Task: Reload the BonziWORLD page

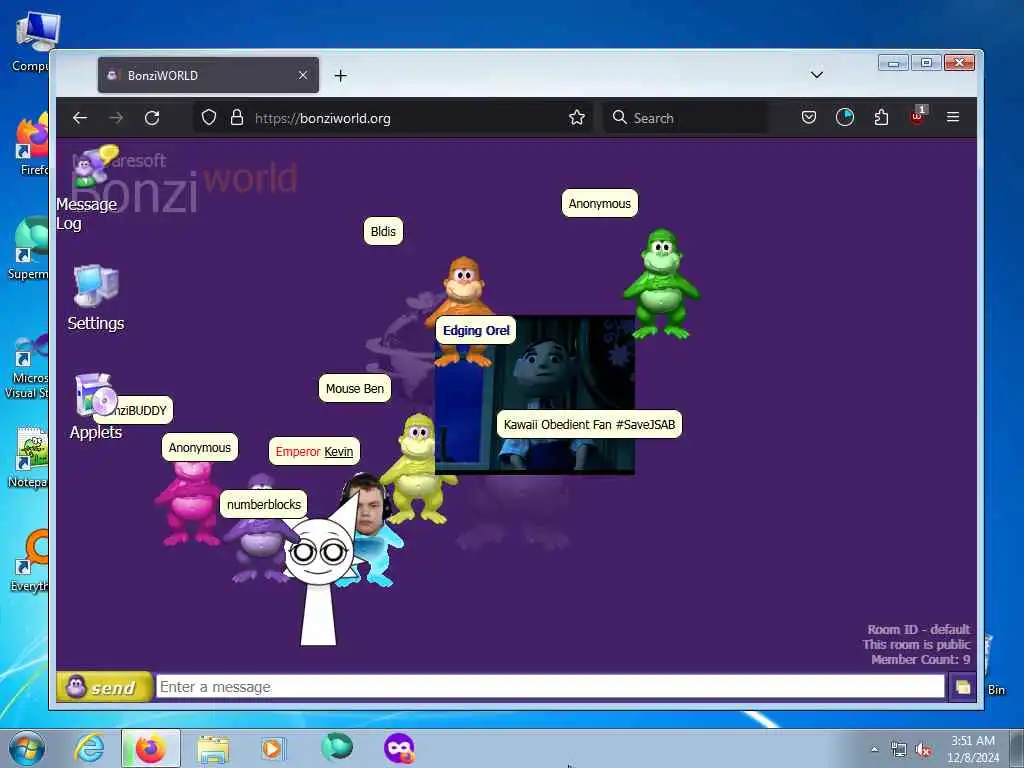Action: [152, 118]
